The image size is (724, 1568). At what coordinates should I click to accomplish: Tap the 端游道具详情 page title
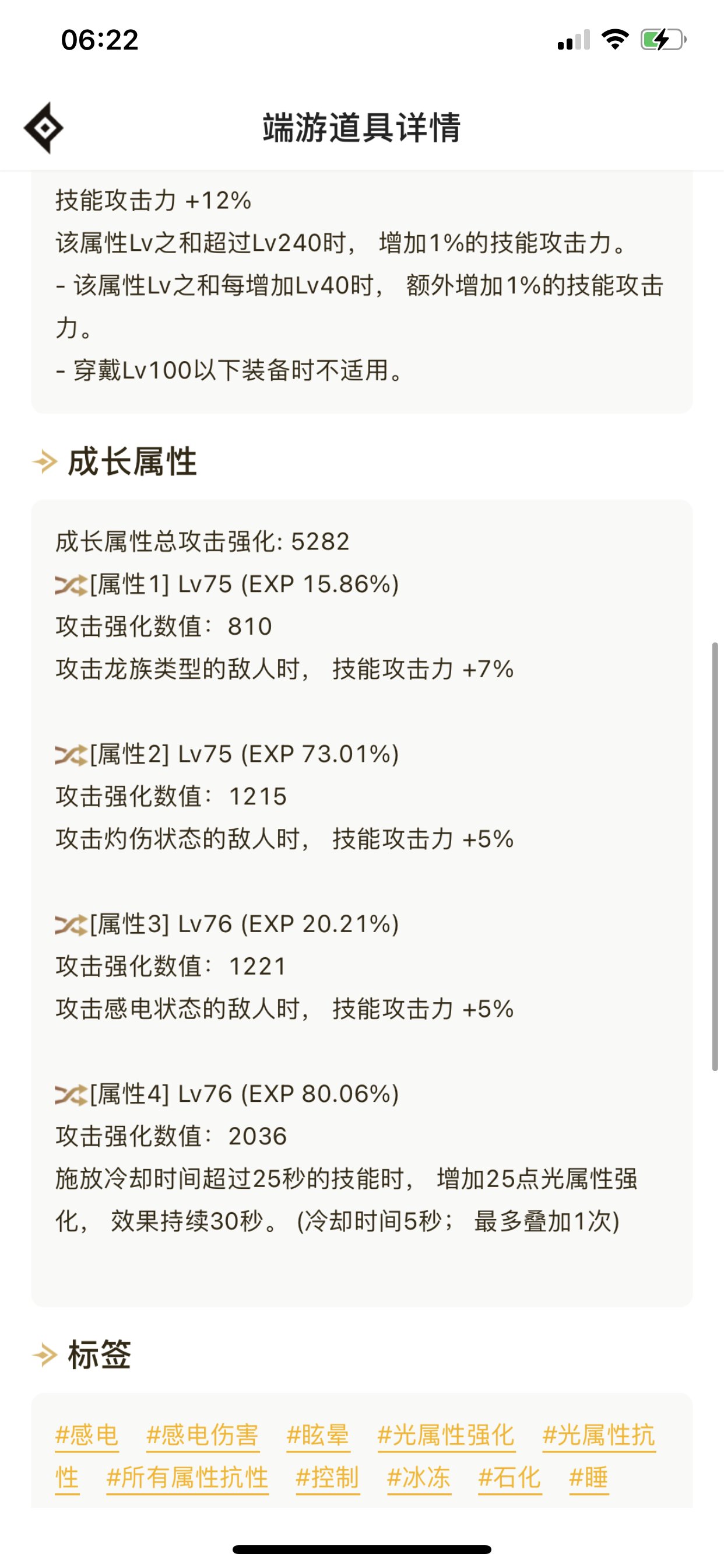361,128
